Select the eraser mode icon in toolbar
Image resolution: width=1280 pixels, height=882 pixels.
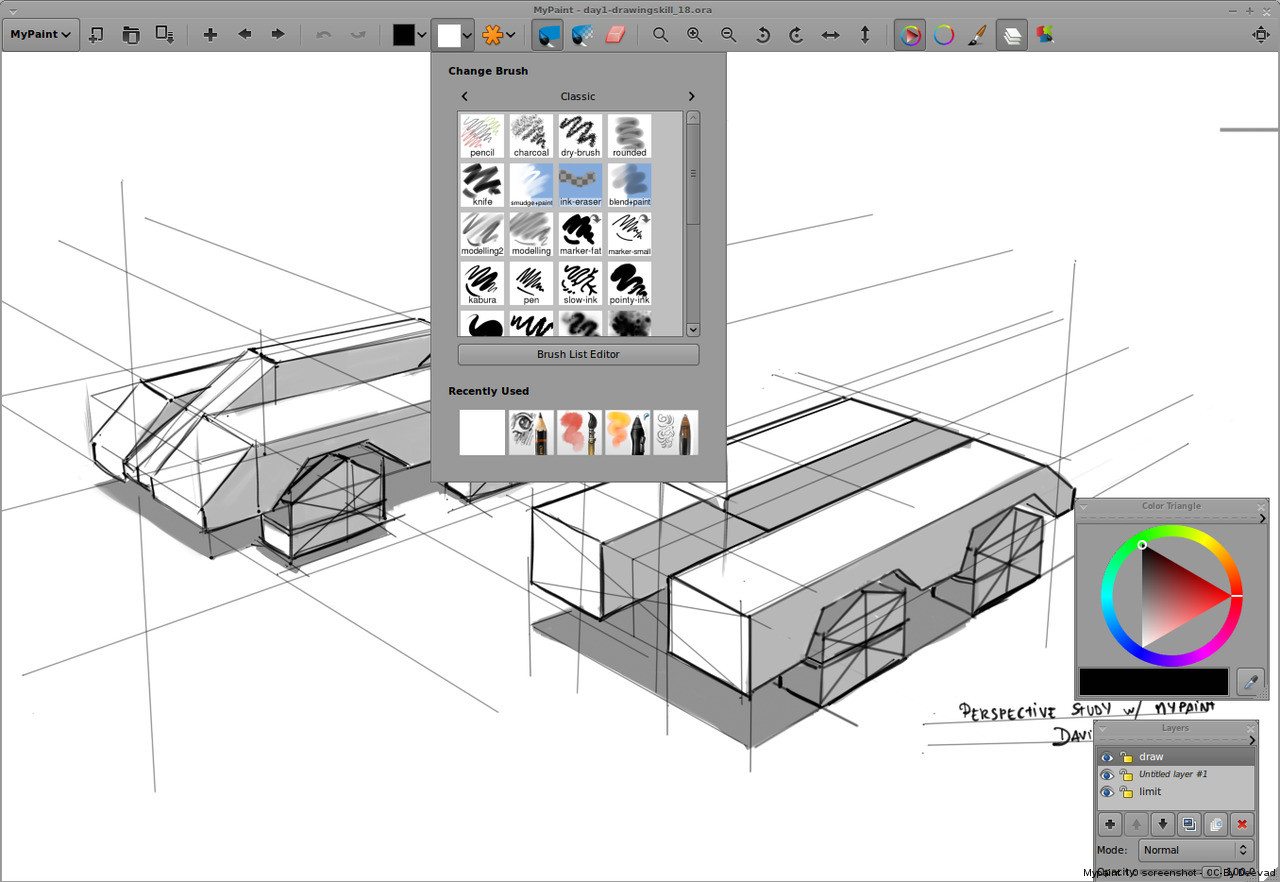(x=615, y=35)
